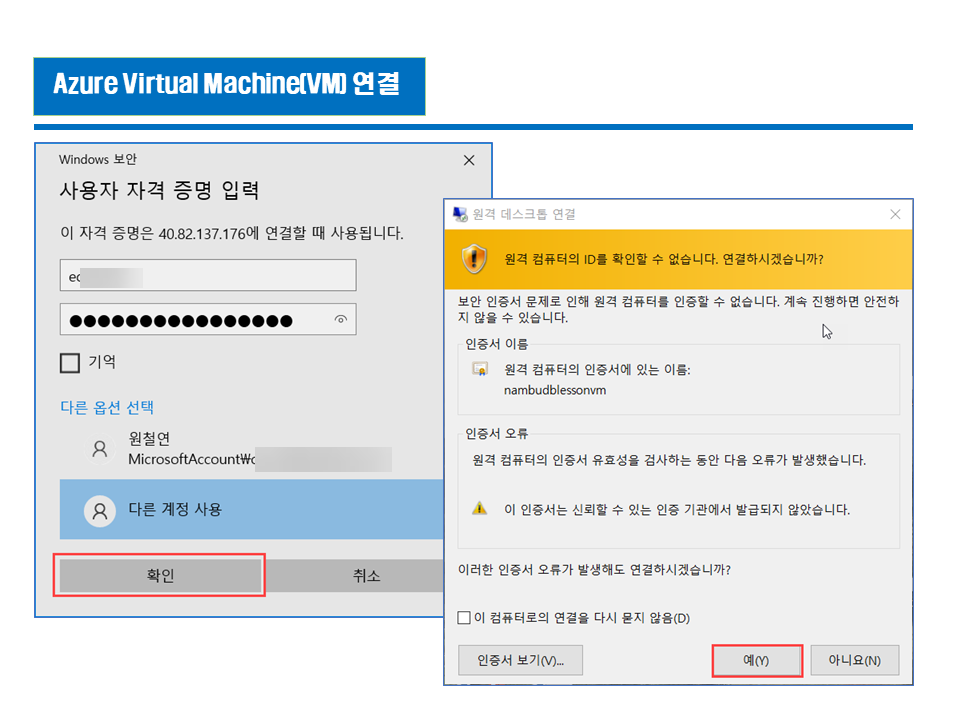960x720 pixels.
Task: Click the 이 인증서는 신뢰할 수 있는 인증 기관 message
Action: [677, 509]
